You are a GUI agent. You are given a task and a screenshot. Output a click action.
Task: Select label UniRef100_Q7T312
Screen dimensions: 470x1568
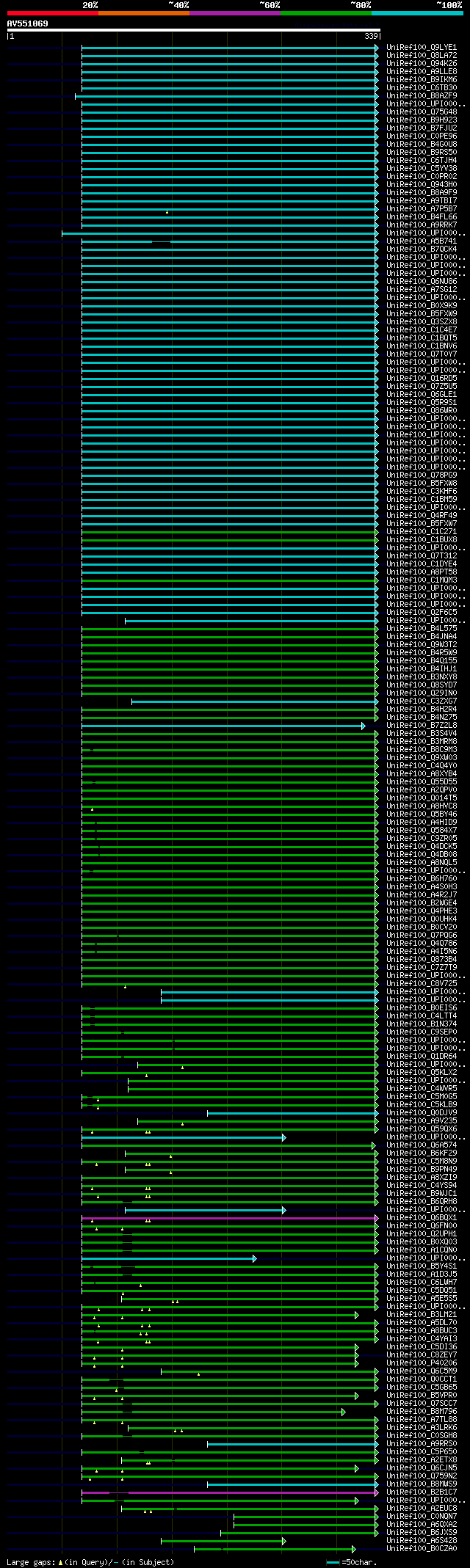(x=422, y=556)
